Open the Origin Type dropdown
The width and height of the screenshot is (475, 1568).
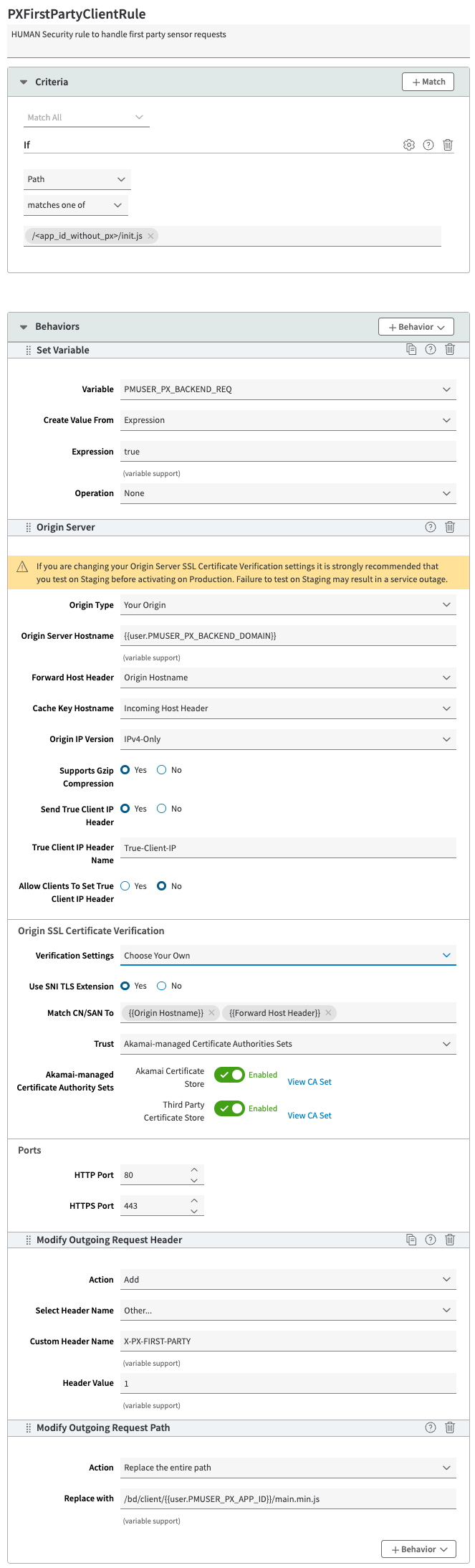[288, 605]
